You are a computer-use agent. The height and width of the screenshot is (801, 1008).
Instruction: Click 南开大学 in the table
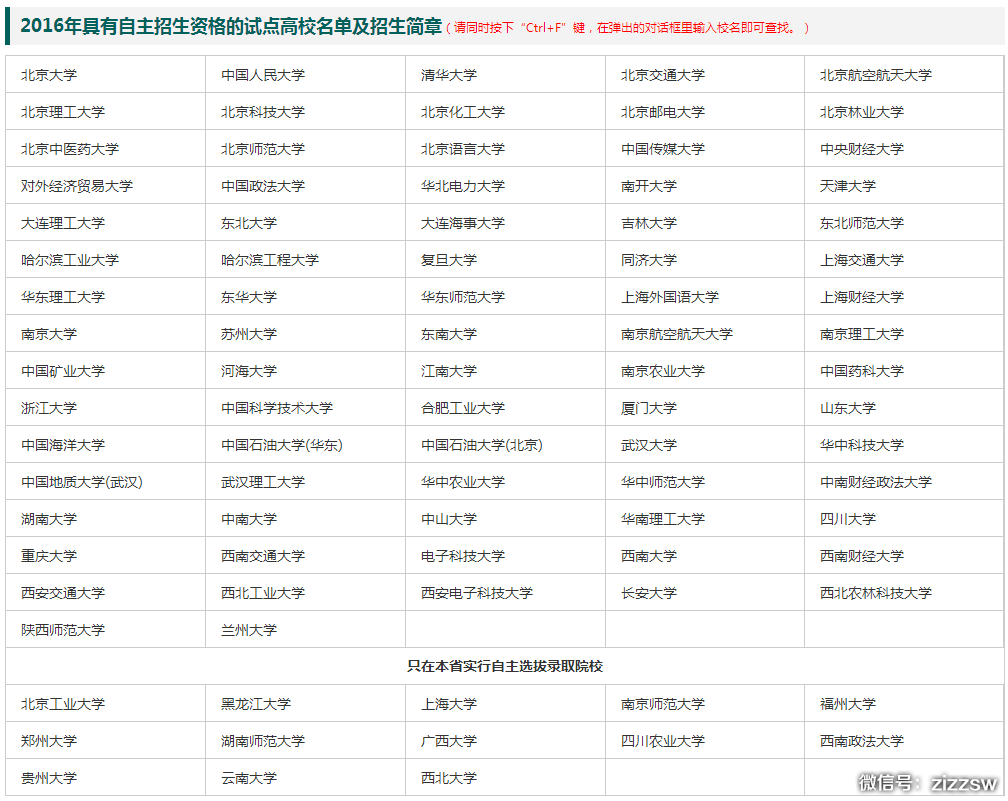649,186
